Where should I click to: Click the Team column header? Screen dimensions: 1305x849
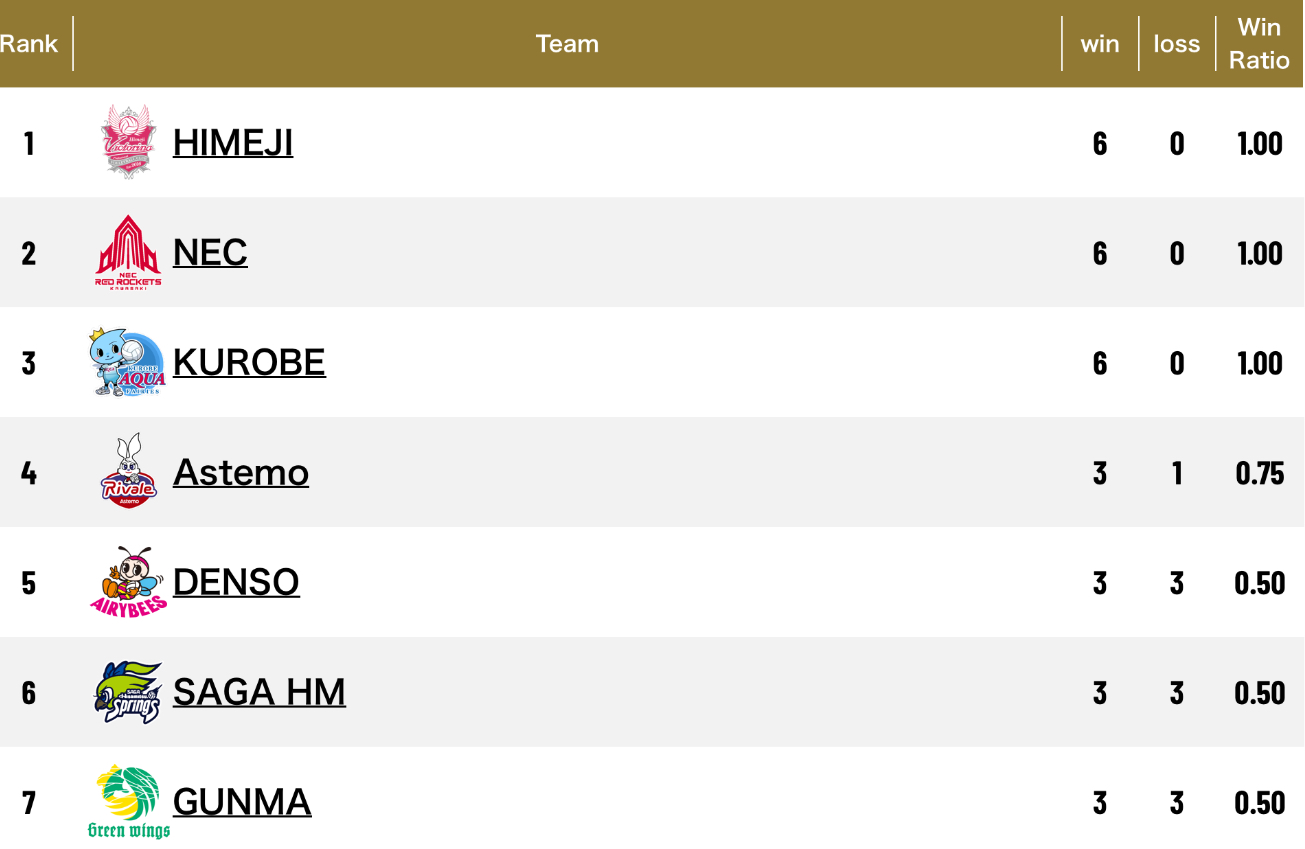(567, 44)
